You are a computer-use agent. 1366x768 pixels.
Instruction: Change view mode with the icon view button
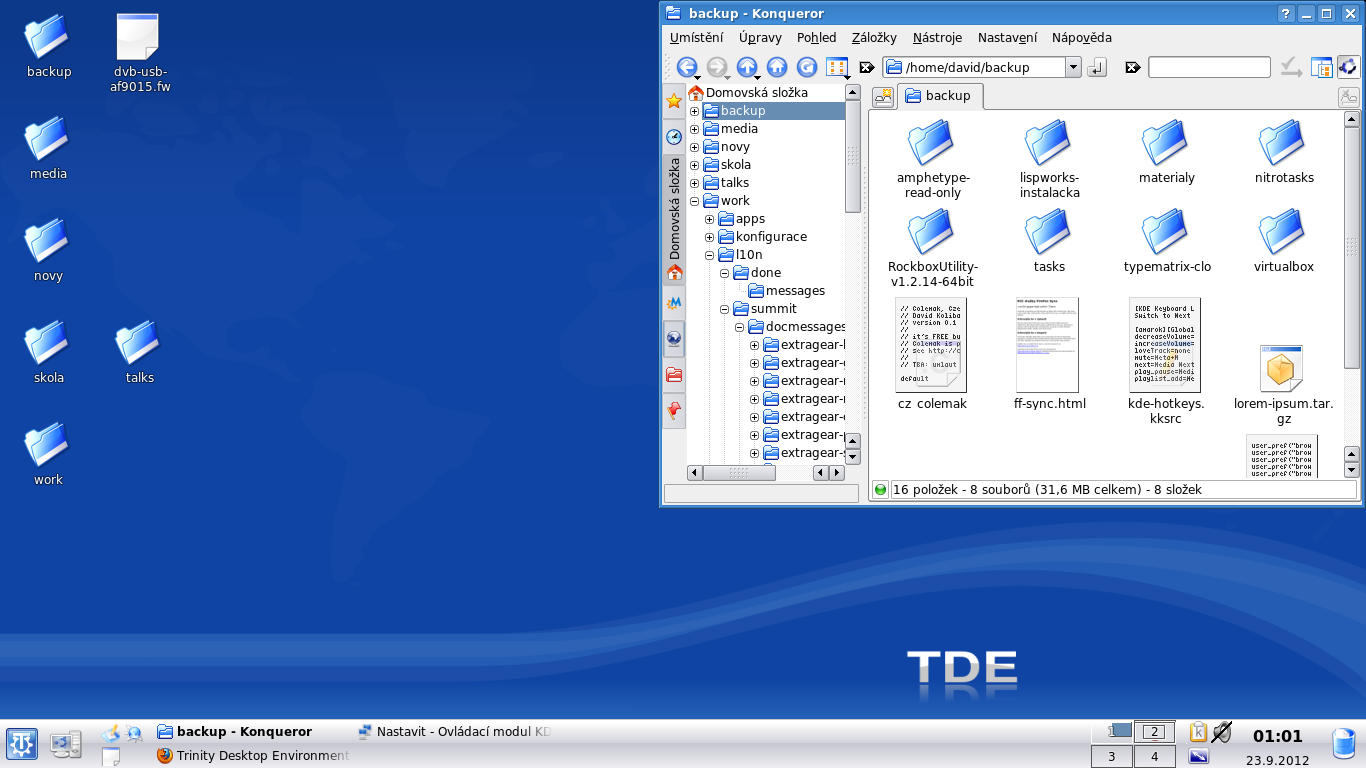click(837, 67)
